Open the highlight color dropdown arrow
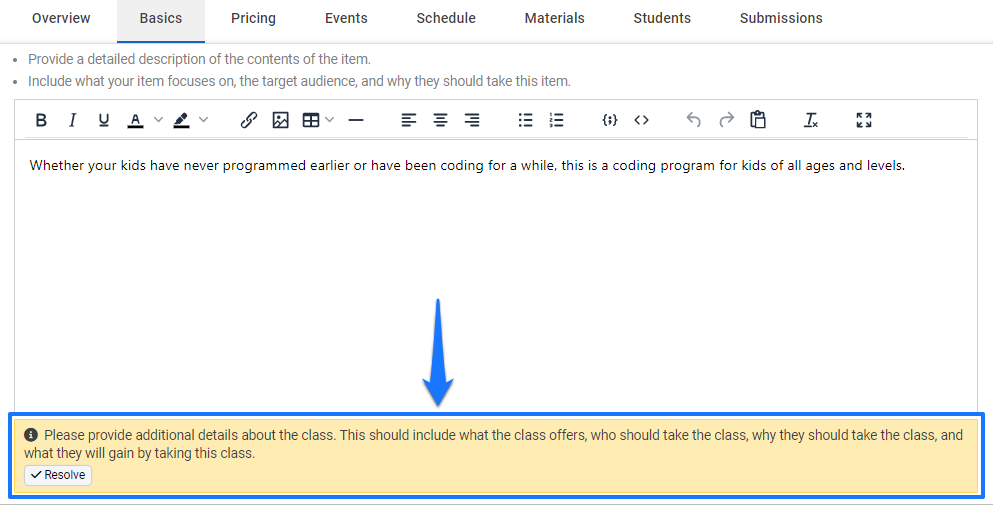 (203, 120)
